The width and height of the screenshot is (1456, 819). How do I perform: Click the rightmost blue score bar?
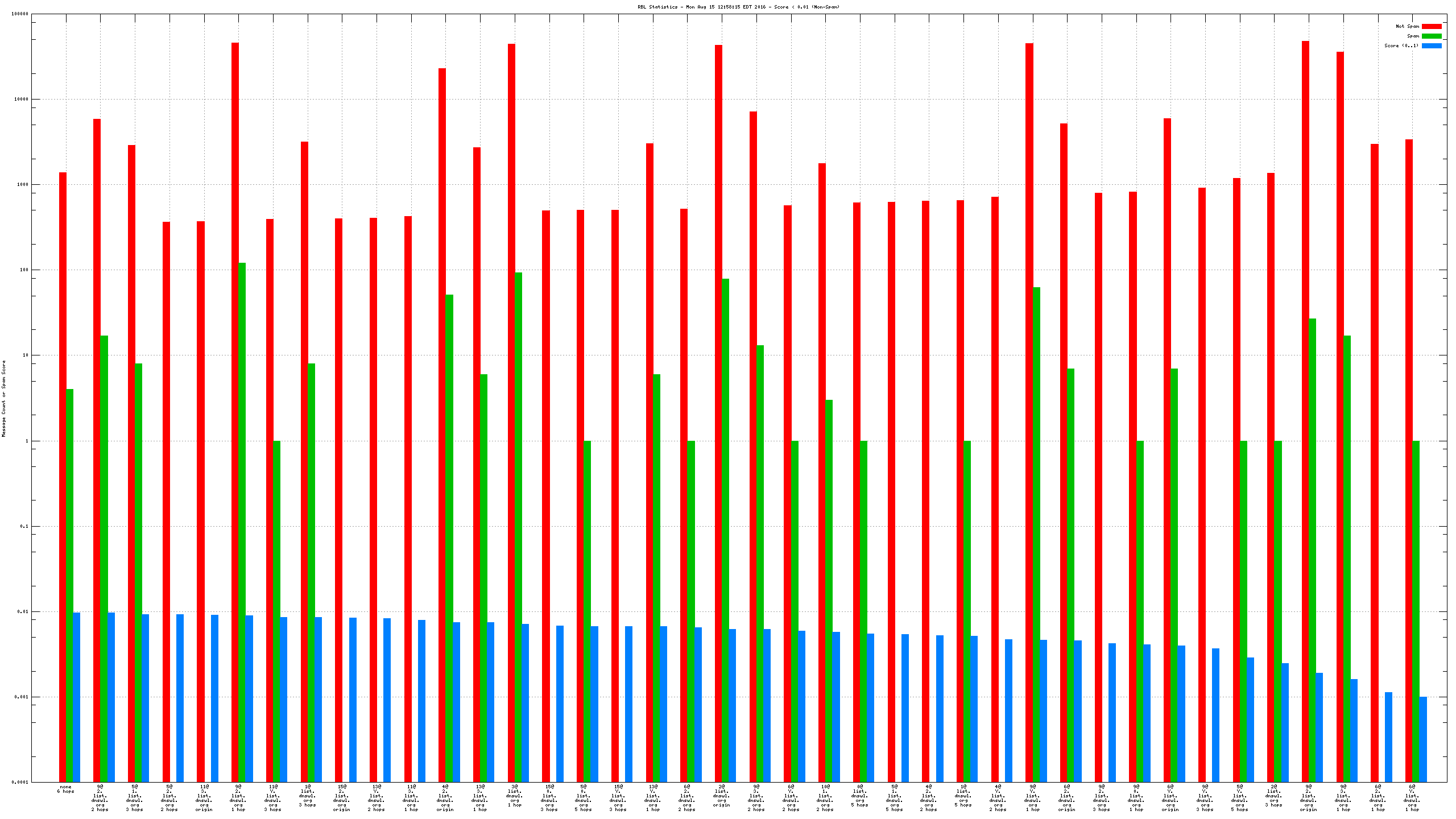click(x=1423, y=739)
